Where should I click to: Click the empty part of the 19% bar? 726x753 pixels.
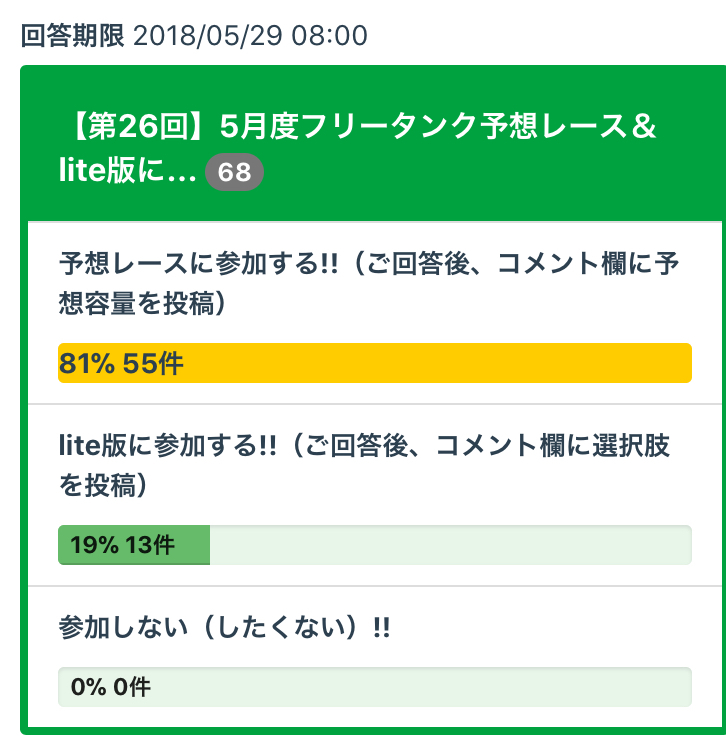450,545
